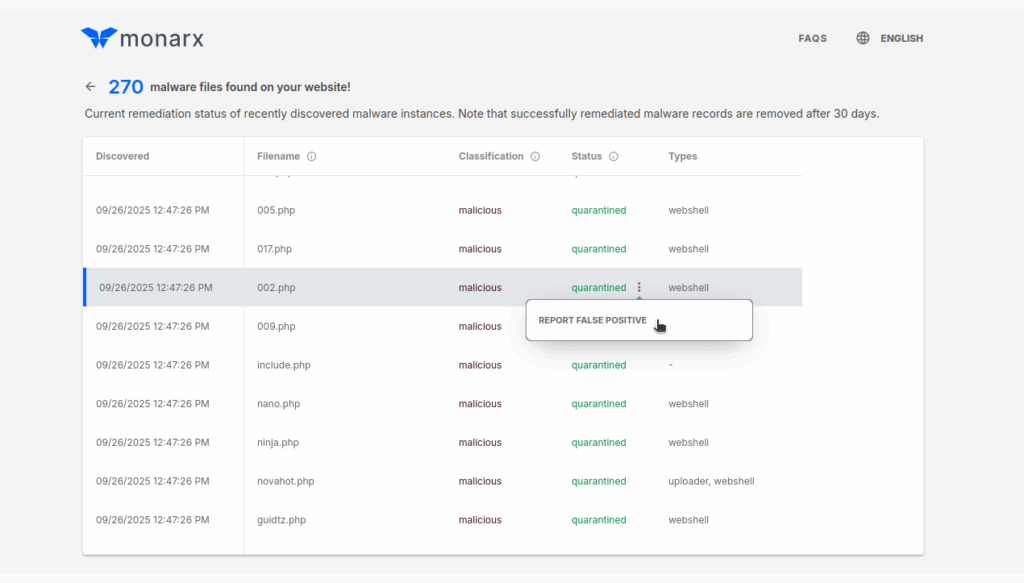Click the Monarx butterfly logo
Viewport: 1024px width, 583px height.
[98, 38]
